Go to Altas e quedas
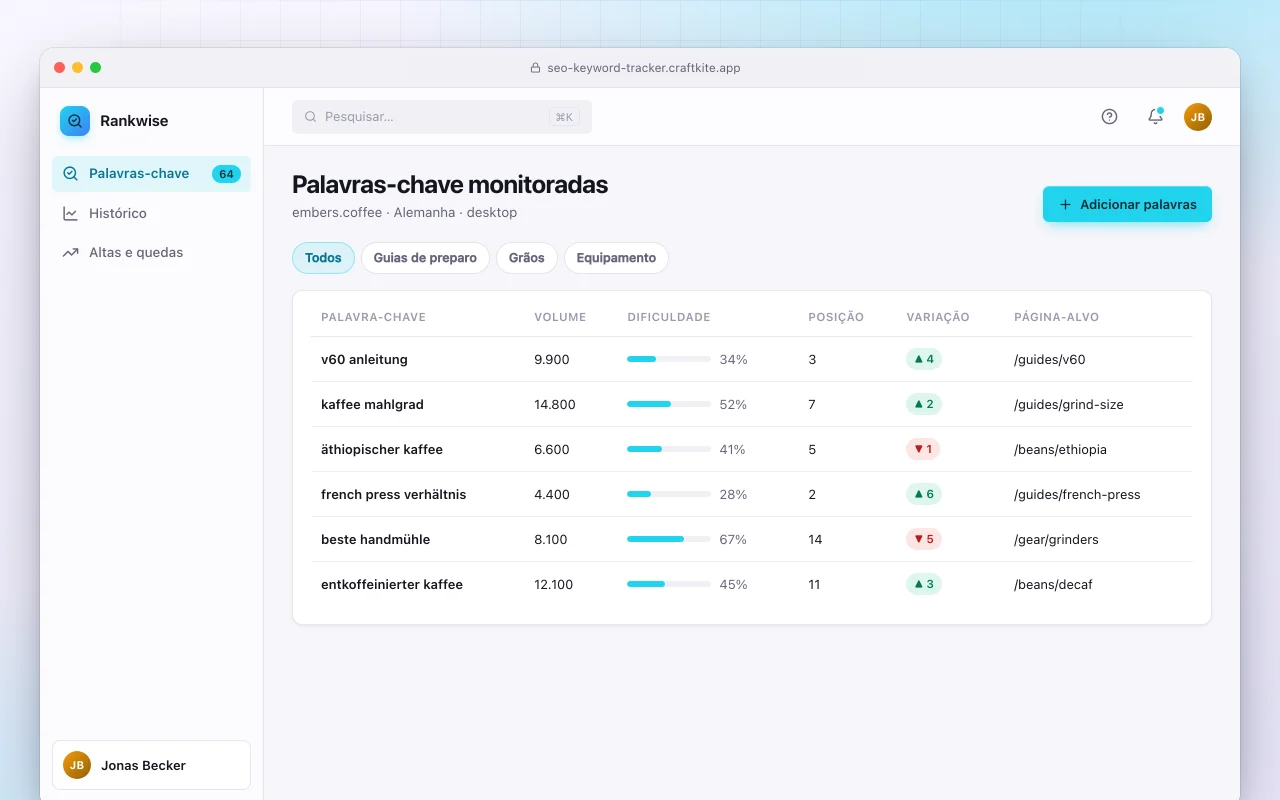This screenshot has width=1280, height=800. pos(151,252)
